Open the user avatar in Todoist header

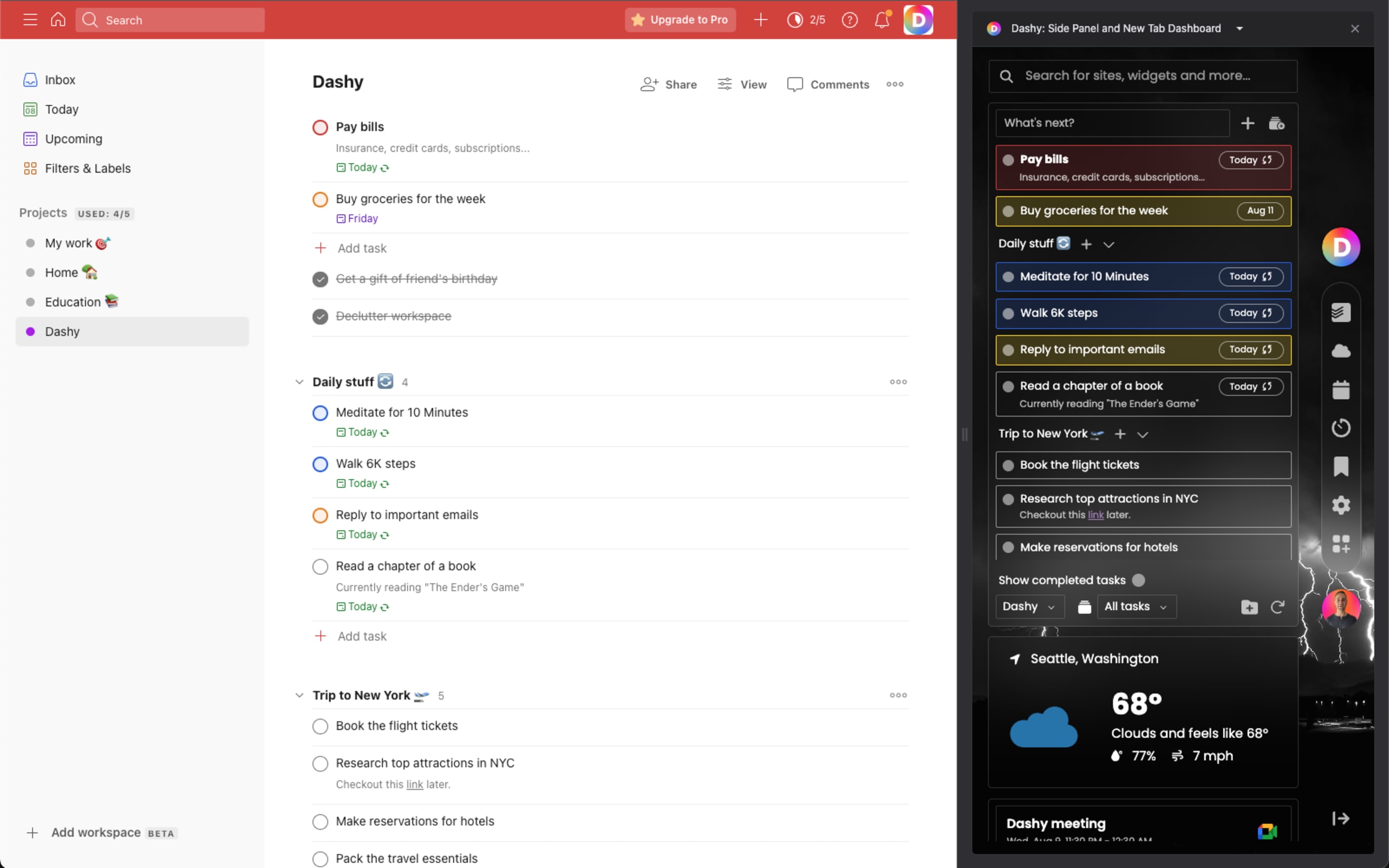918,20
